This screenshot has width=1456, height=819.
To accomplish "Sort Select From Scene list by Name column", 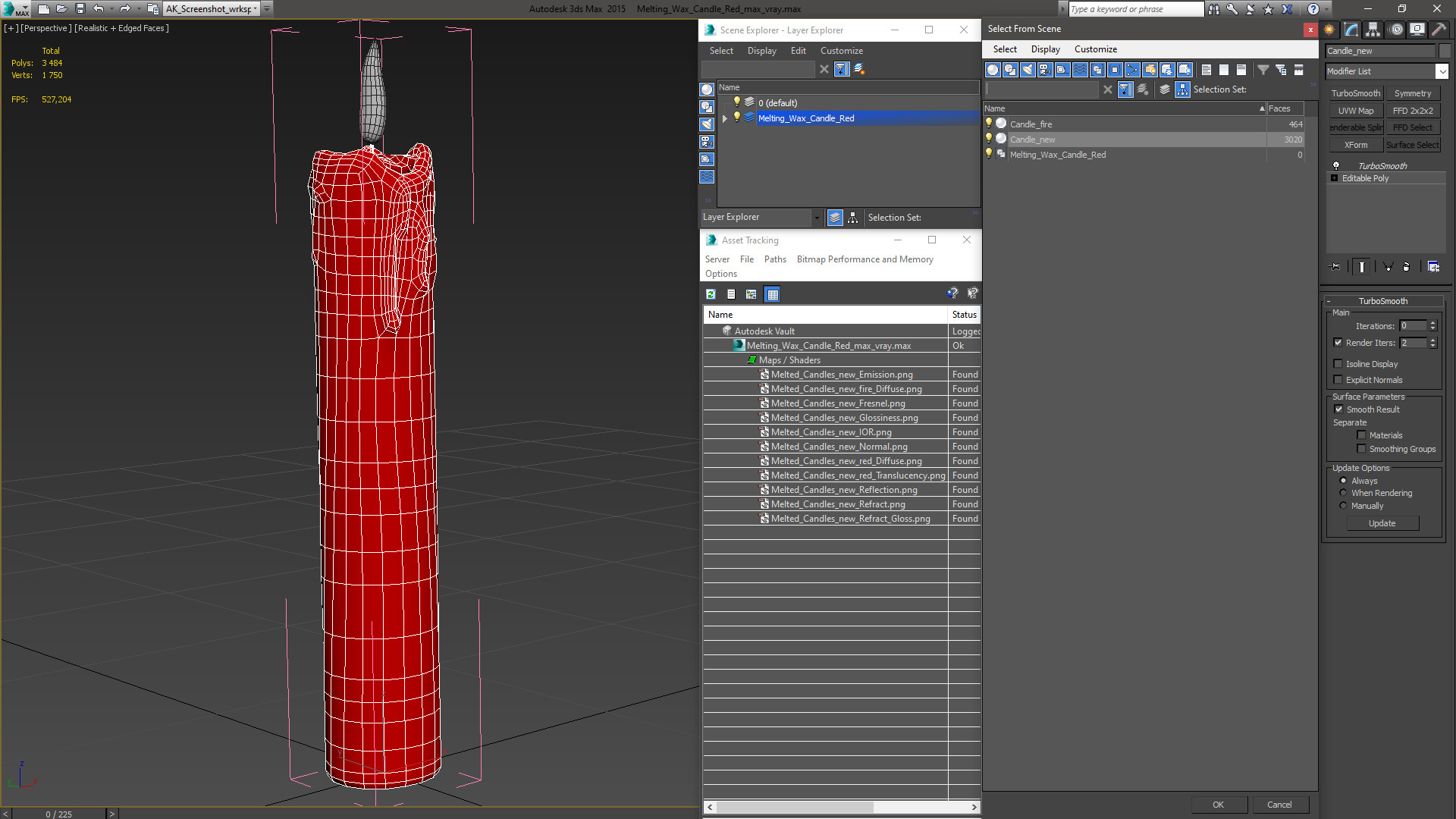I will tap(1125, 108).
